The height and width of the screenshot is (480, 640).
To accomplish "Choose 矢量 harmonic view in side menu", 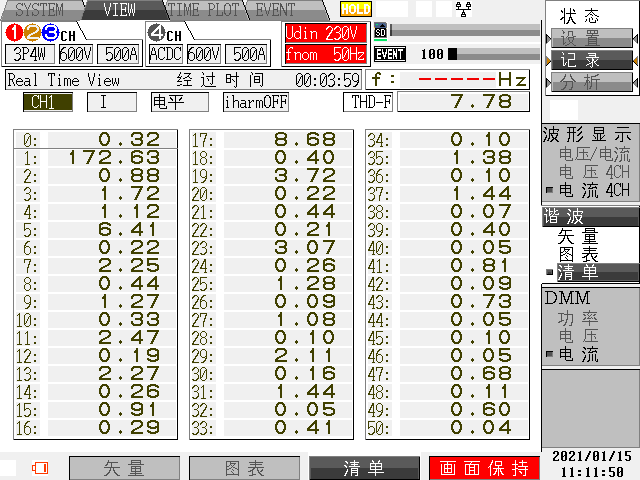I will tap(578, 236).
